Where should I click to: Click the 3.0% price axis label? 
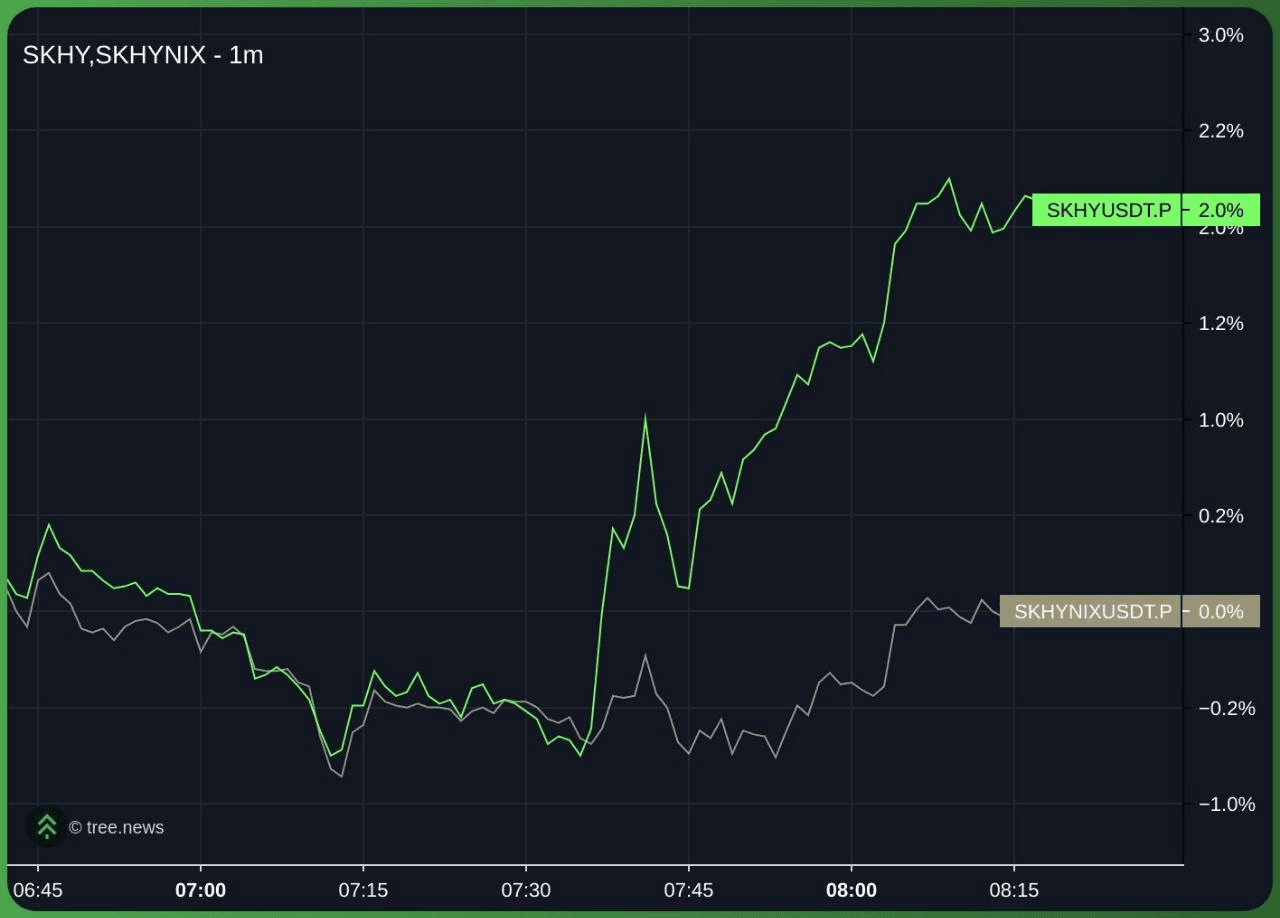coord(1220,36)
